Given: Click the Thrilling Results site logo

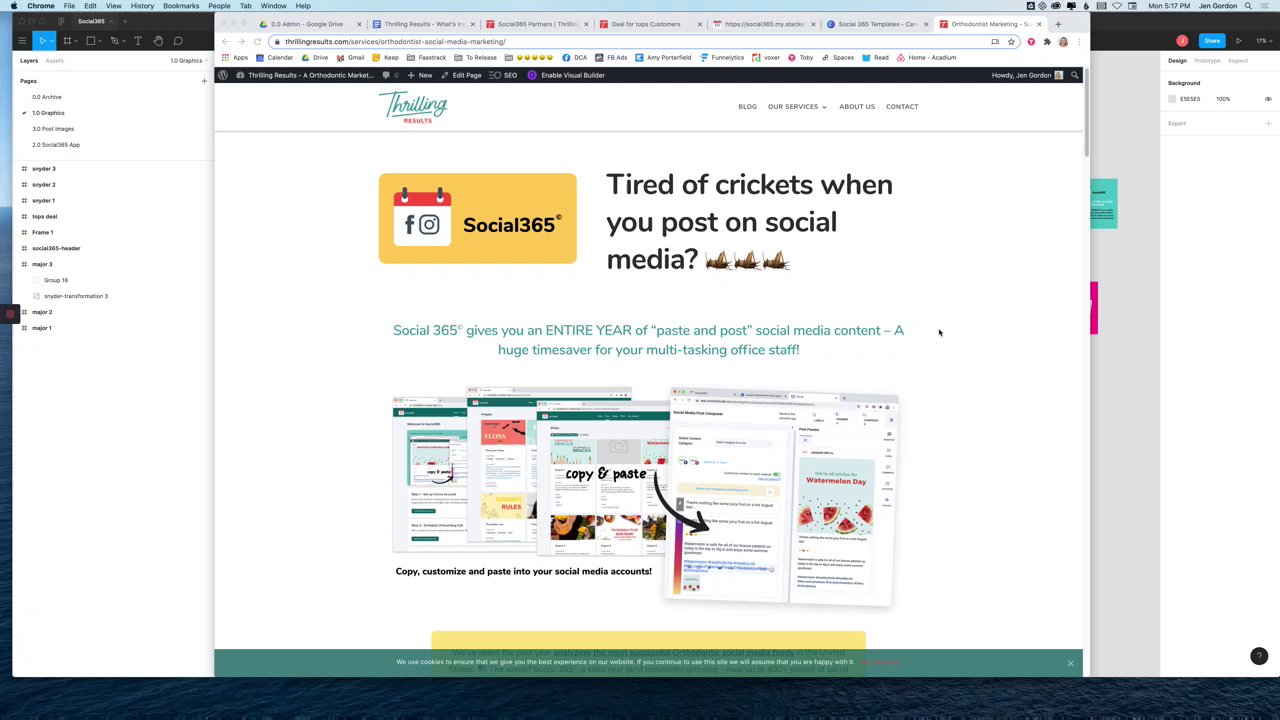Looking at the screenshot, I should [x=413, y=107].
